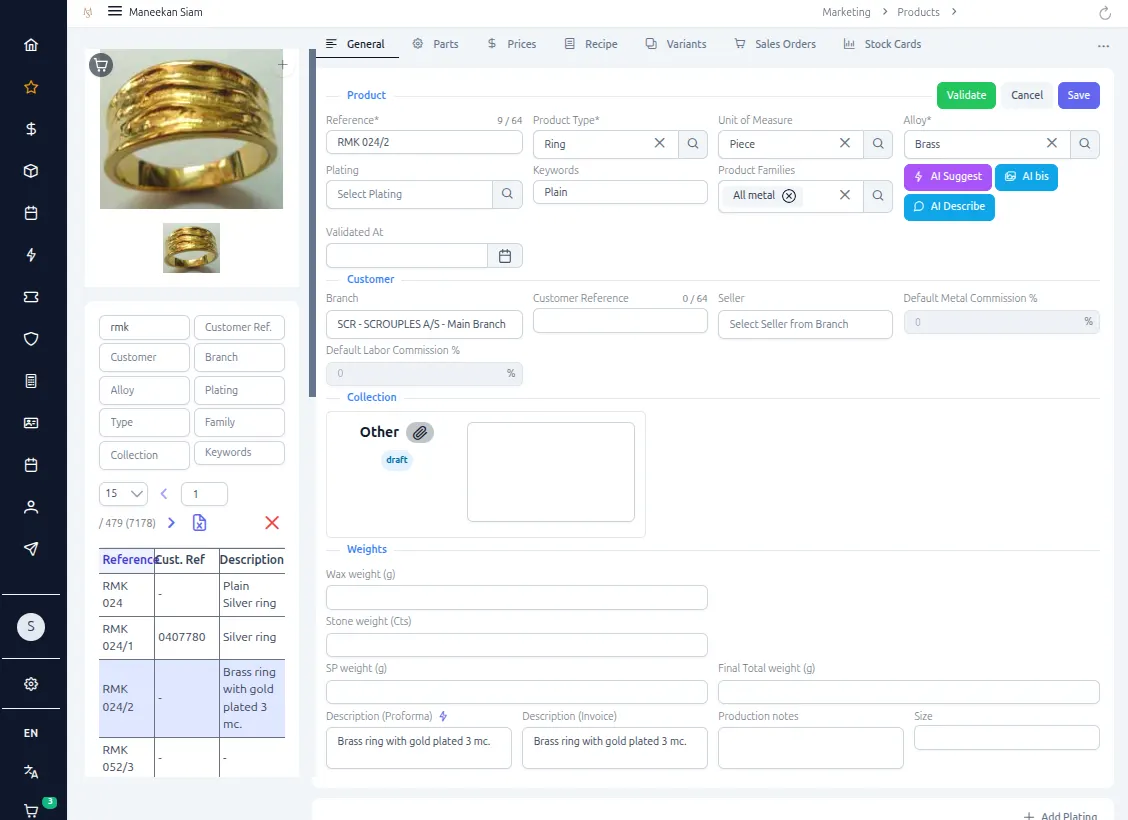The height and width of the screenshot is (820, 1128).
Task: Open the Validated At calendar picker
Action: [x=505, y=256]
